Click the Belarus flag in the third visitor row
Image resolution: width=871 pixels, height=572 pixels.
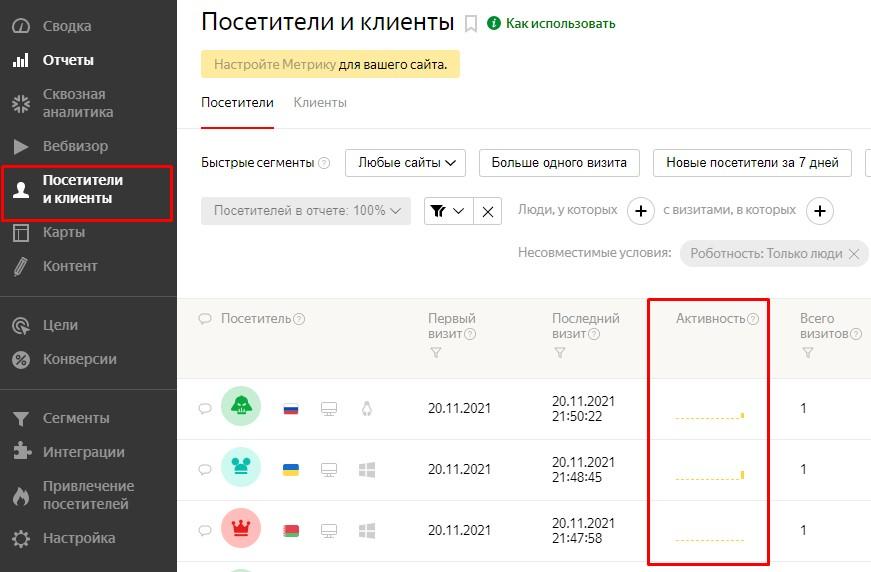(291, 531)
